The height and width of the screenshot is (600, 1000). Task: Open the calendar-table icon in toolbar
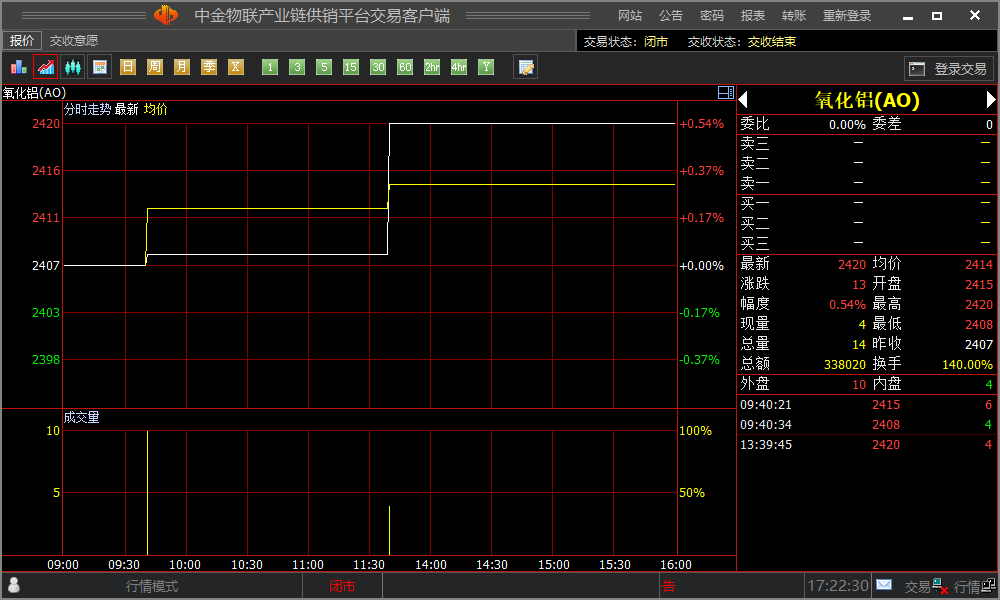(x=100, y=67)
